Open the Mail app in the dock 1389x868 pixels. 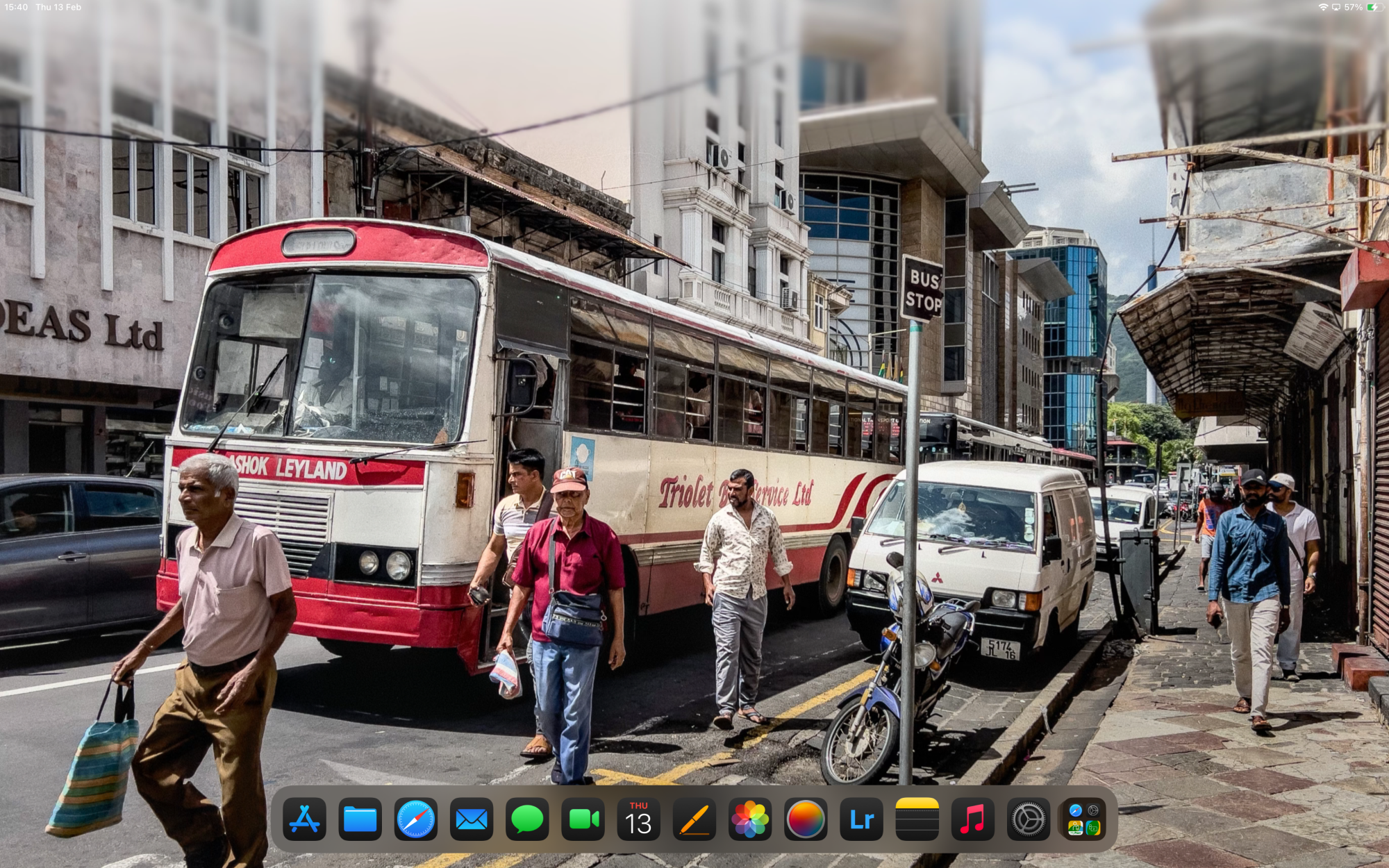472,819
